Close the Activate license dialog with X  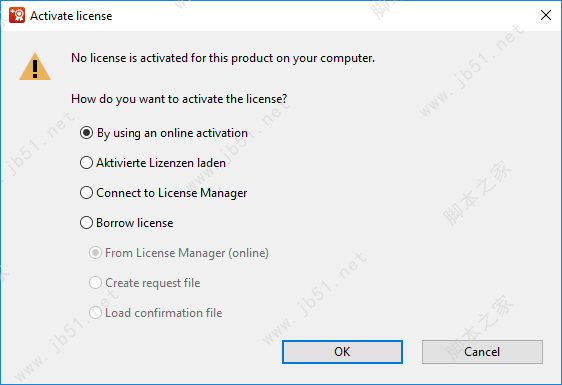(546, 15)
